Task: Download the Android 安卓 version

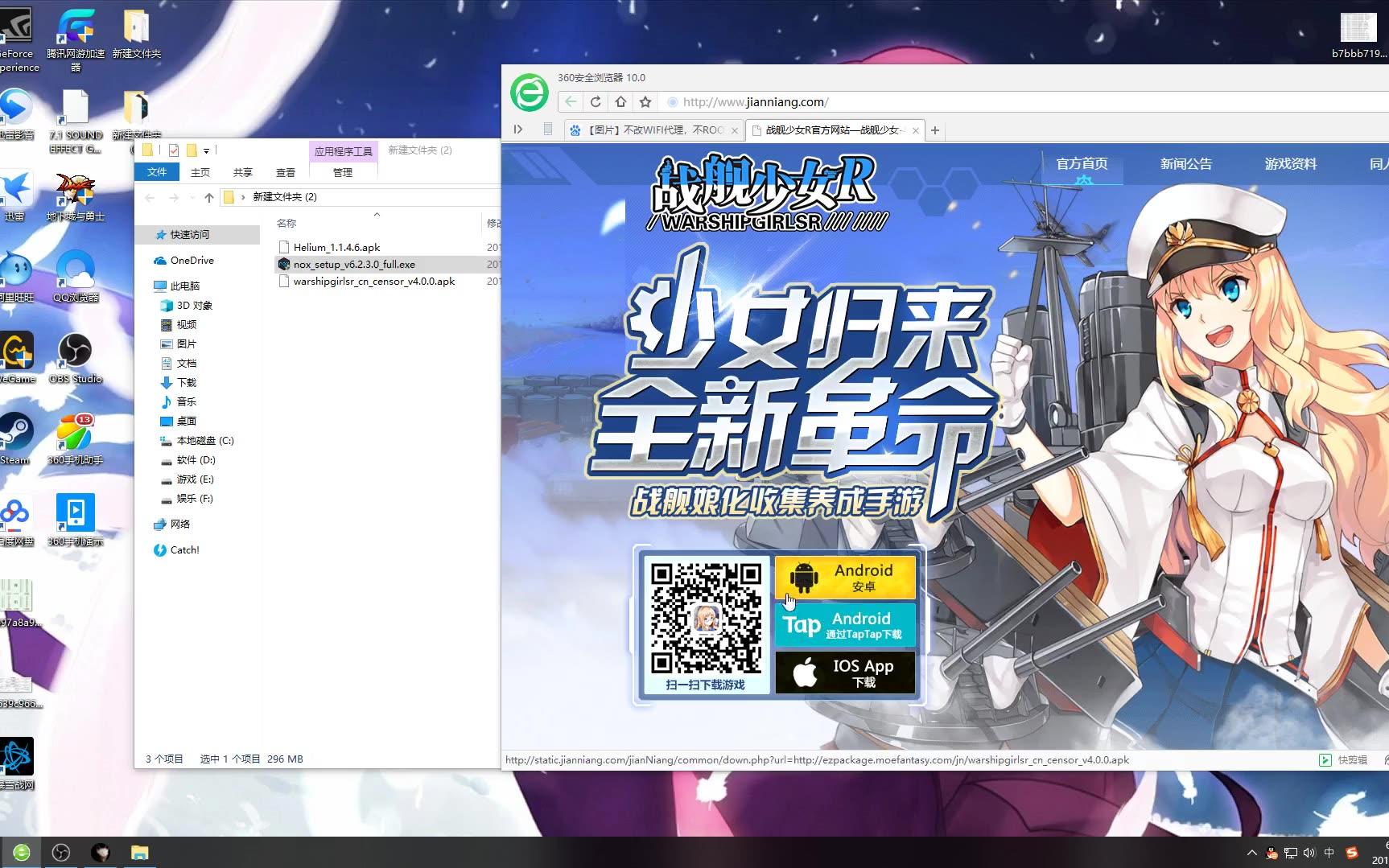Action: (845, 577)
